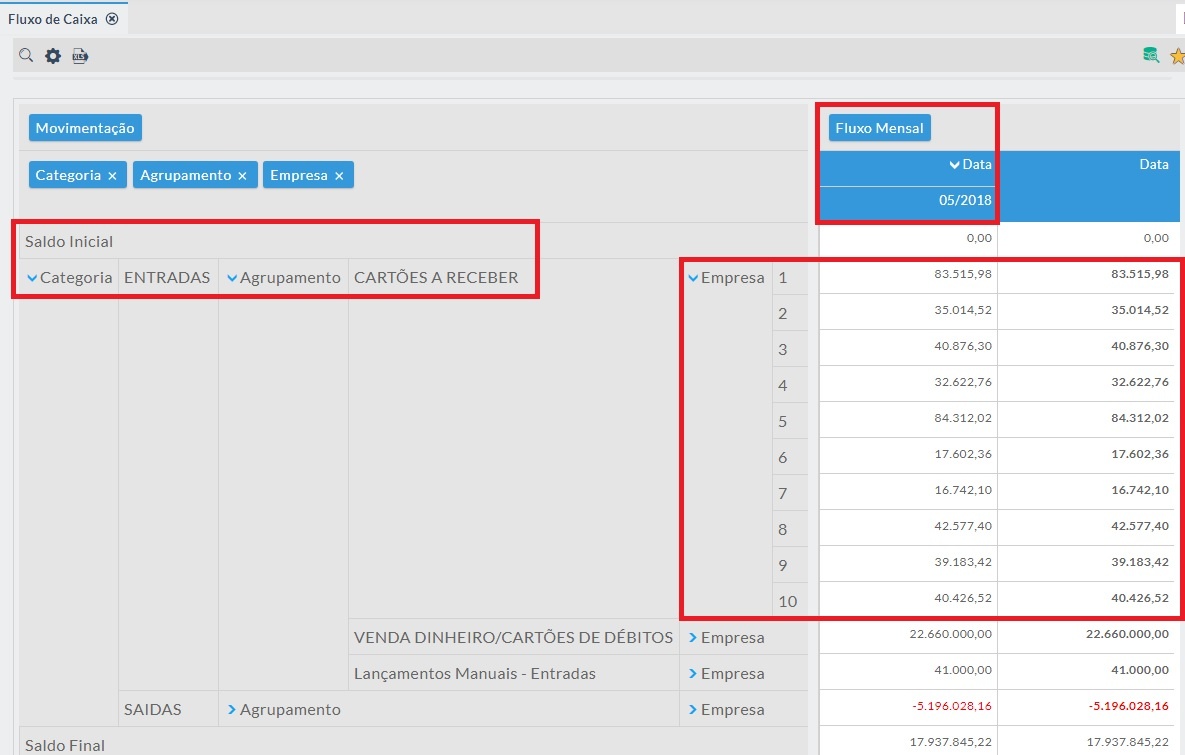Viewport: 1185px width, 755px height.
Task: Select the ENTRADAS category cell
Action: coord(167,277)
